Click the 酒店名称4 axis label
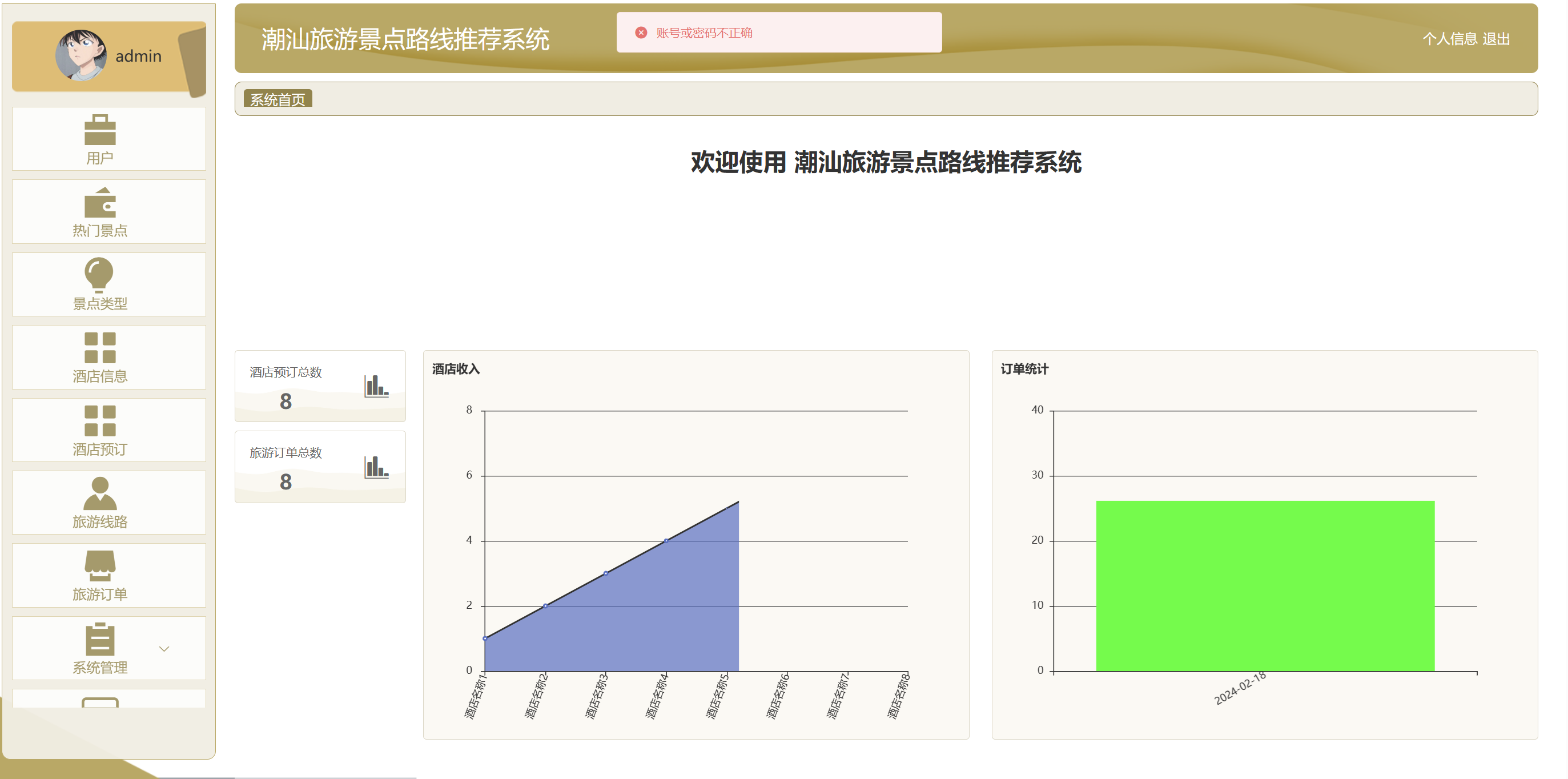1568x779 pixels. 656,696
